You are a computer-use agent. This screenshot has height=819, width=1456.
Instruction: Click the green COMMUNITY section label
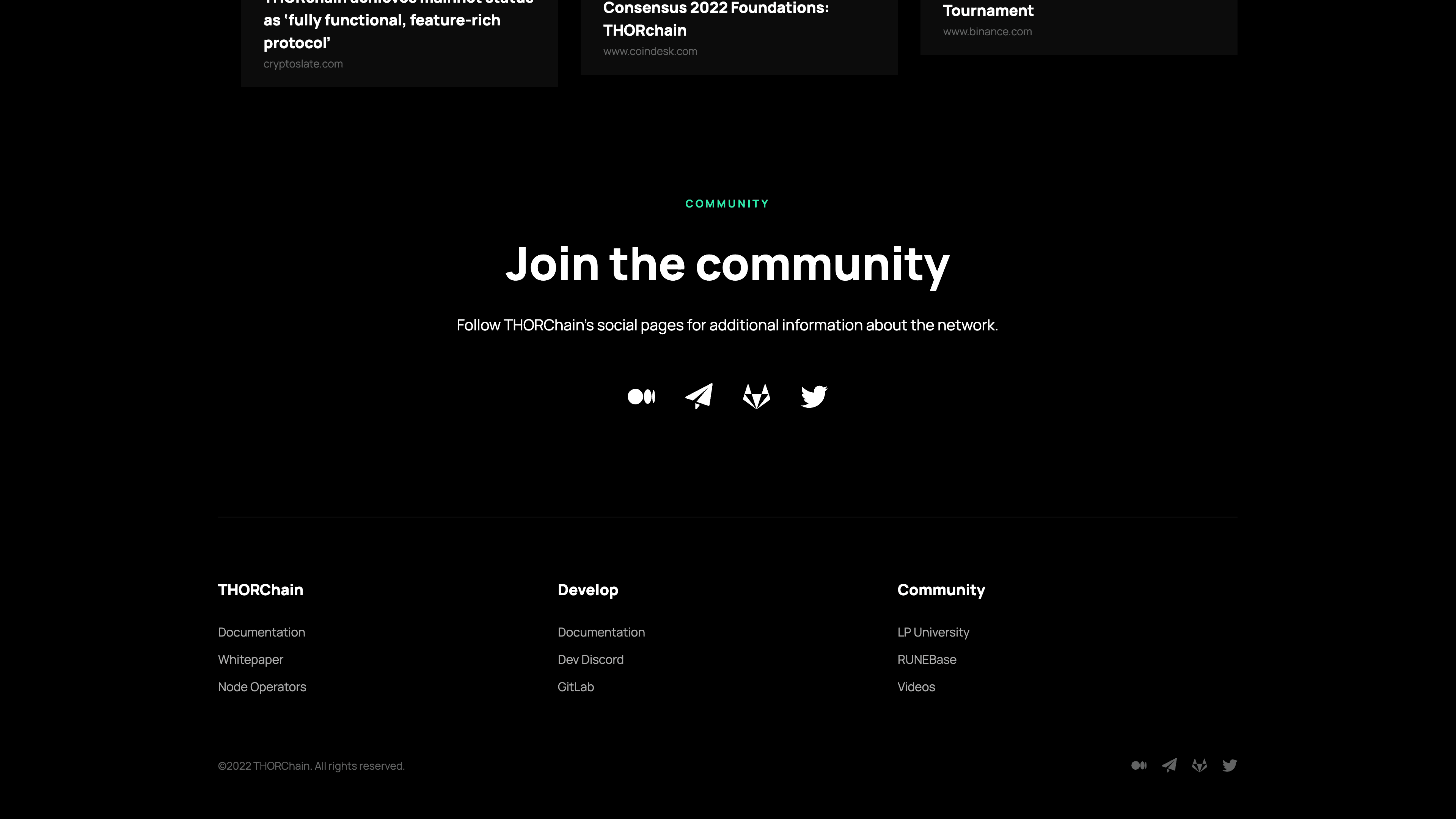pos(727,204)
